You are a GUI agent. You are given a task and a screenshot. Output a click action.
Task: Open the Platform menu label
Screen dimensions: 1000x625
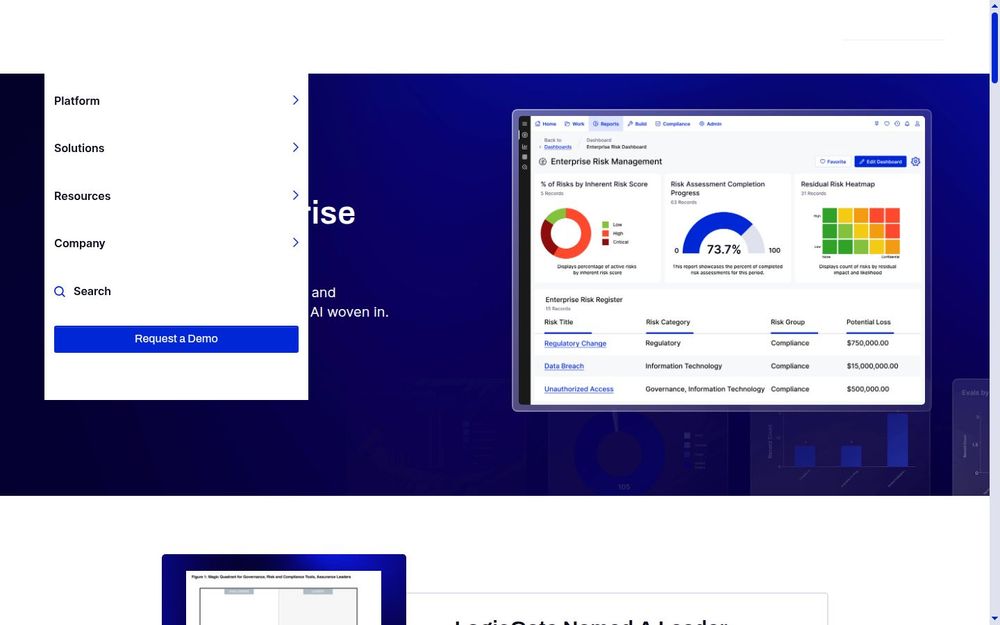point(77,101)
